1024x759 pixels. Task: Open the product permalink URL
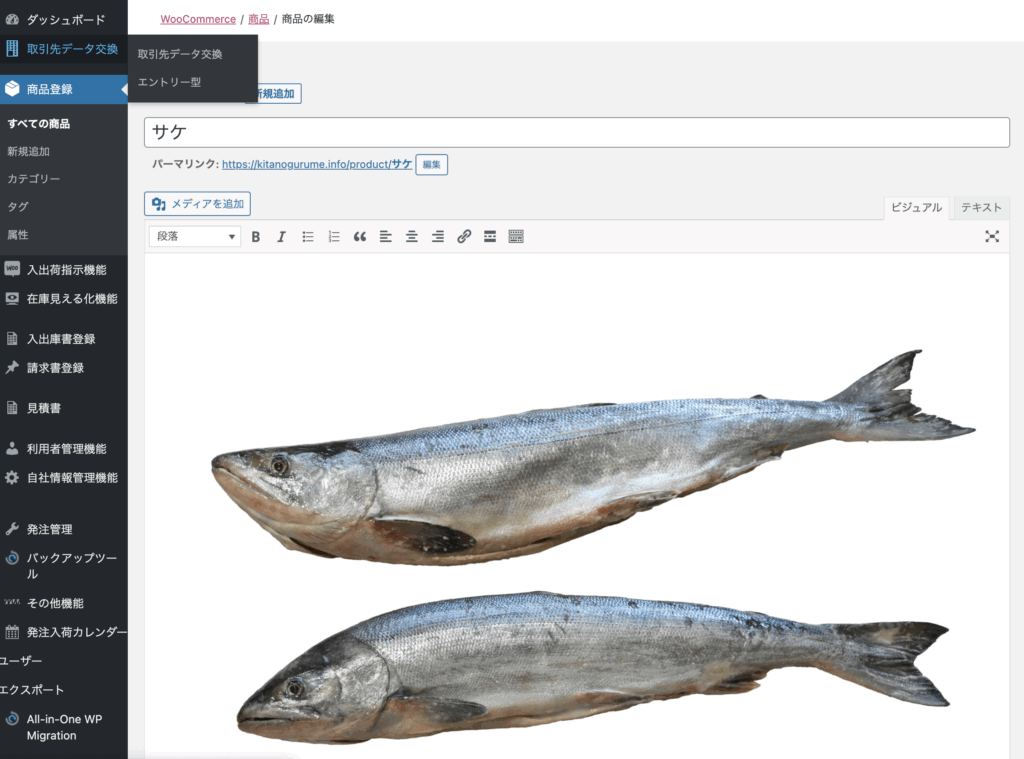[x=316, y=165]
